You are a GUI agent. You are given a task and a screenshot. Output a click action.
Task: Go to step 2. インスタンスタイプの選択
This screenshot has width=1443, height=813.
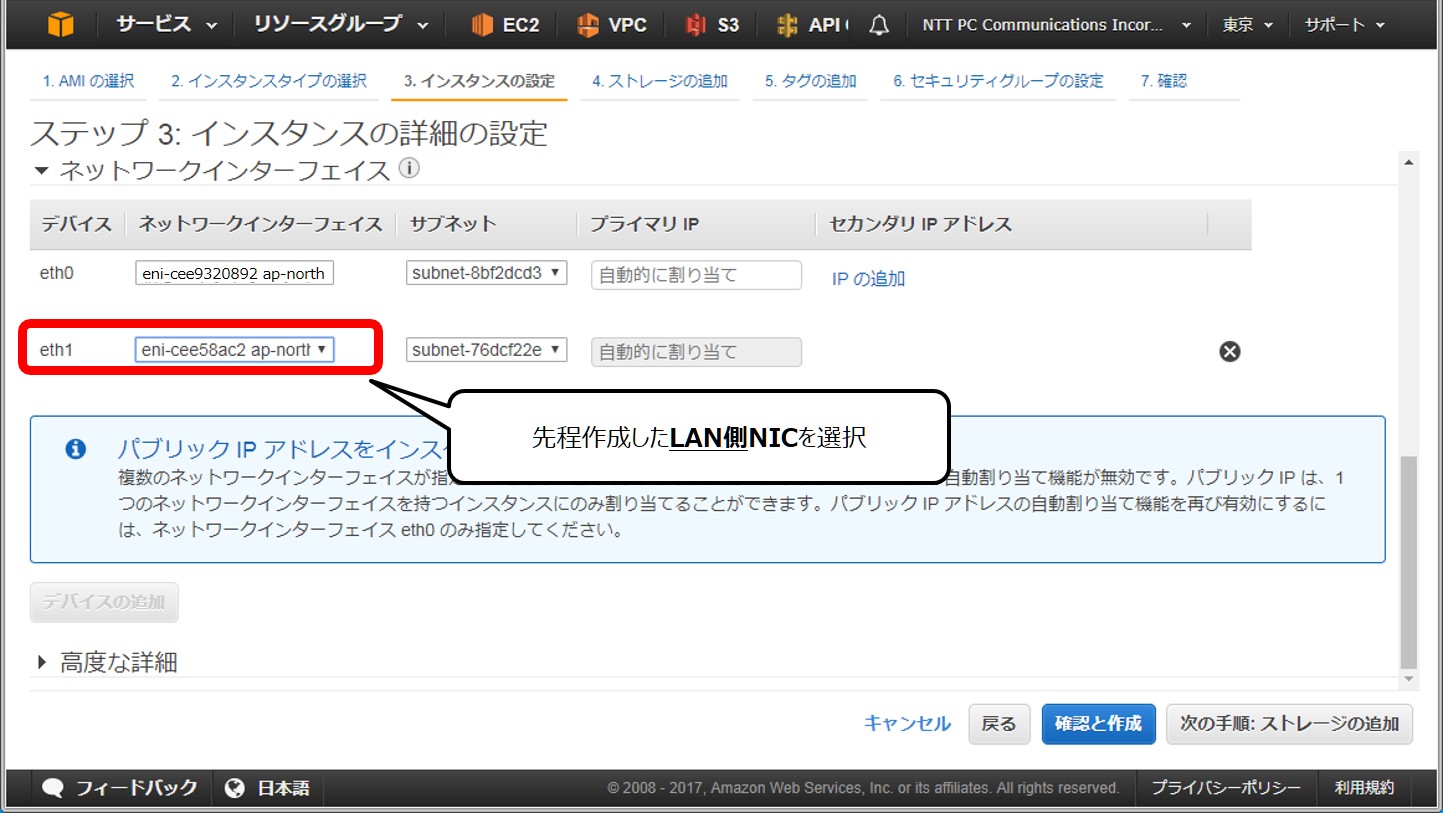pyautogui.click(x=268, y=81)
